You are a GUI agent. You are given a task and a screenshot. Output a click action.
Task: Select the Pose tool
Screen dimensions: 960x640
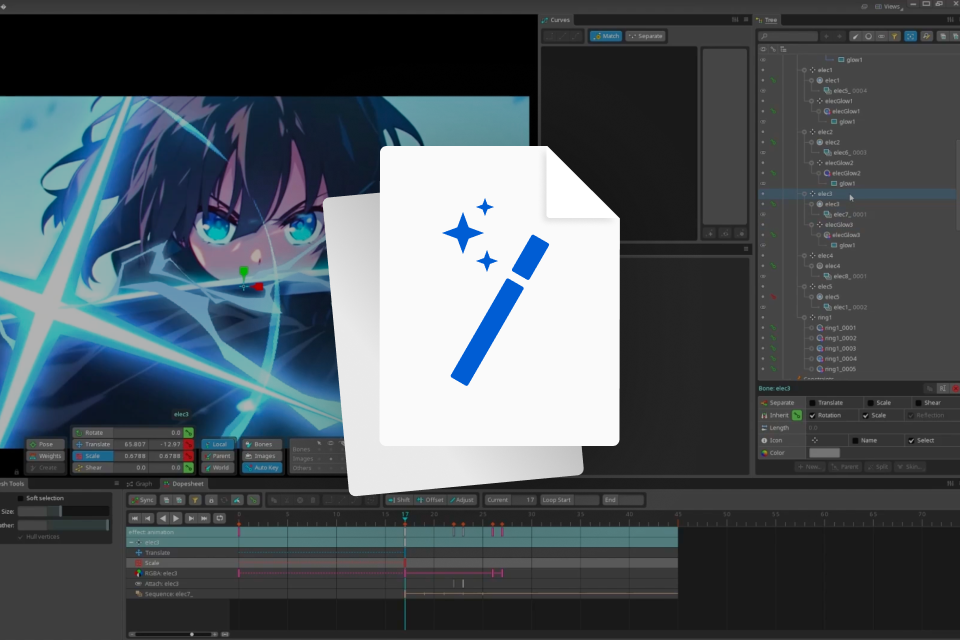coord(45,444)
